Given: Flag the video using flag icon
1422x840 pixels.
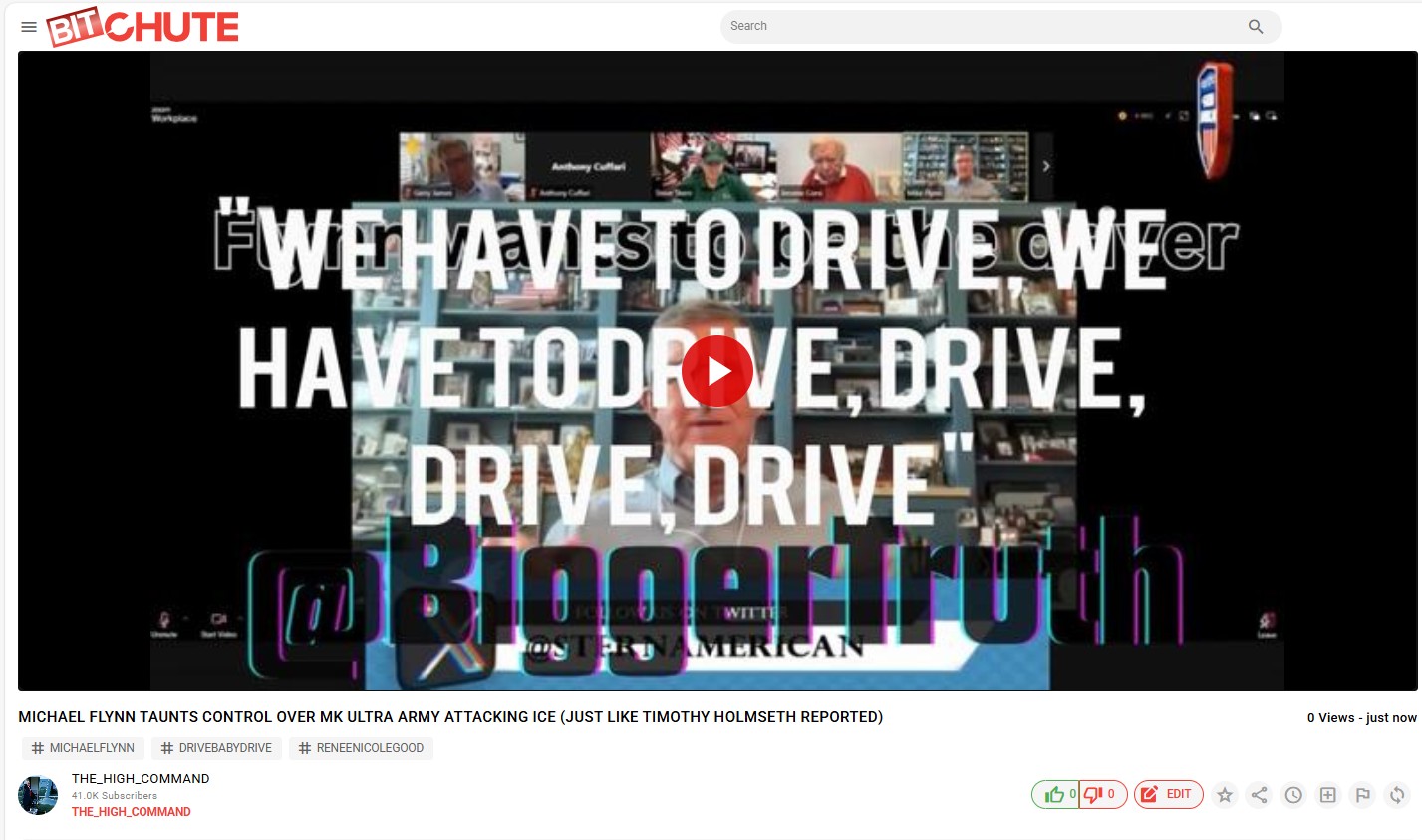Looking at the screenshot, I should point(1362,795).
